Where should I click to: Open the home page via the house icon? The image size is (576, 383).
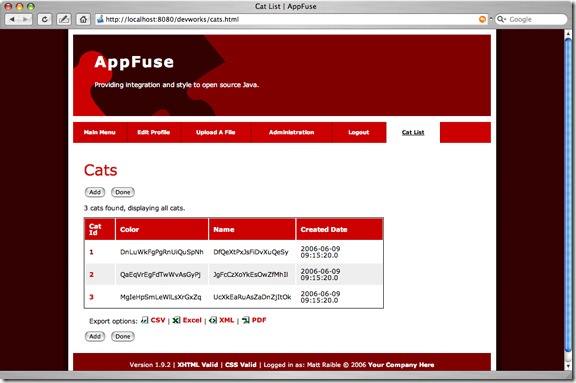(x=83, y=19)
